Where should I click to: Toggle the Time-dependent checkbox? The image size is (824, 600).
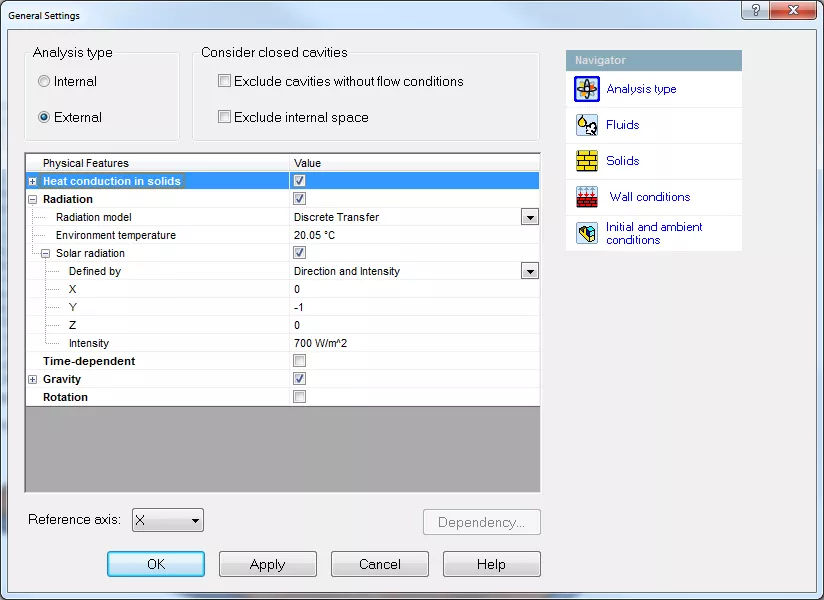300,361
